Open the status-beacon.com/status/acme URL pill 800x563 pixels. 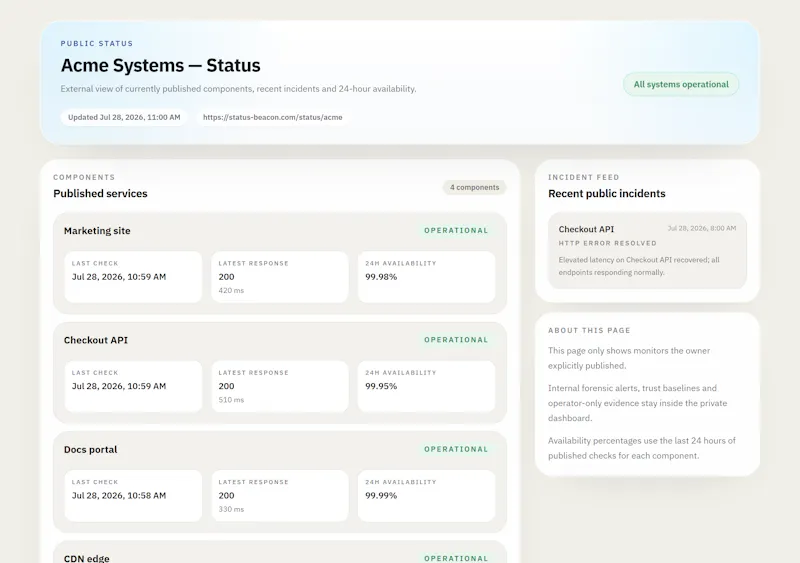[272, 117]
